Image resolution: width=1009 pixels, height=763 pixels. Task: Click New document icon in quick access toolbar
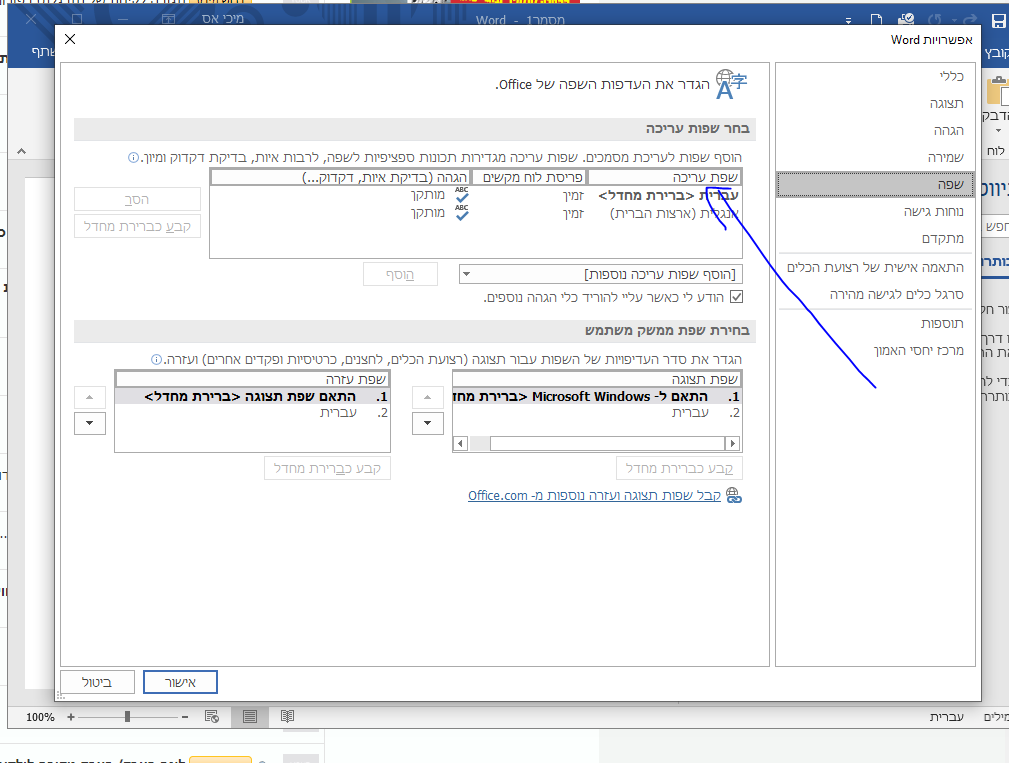pyautogui.click(x=876, y=21)
